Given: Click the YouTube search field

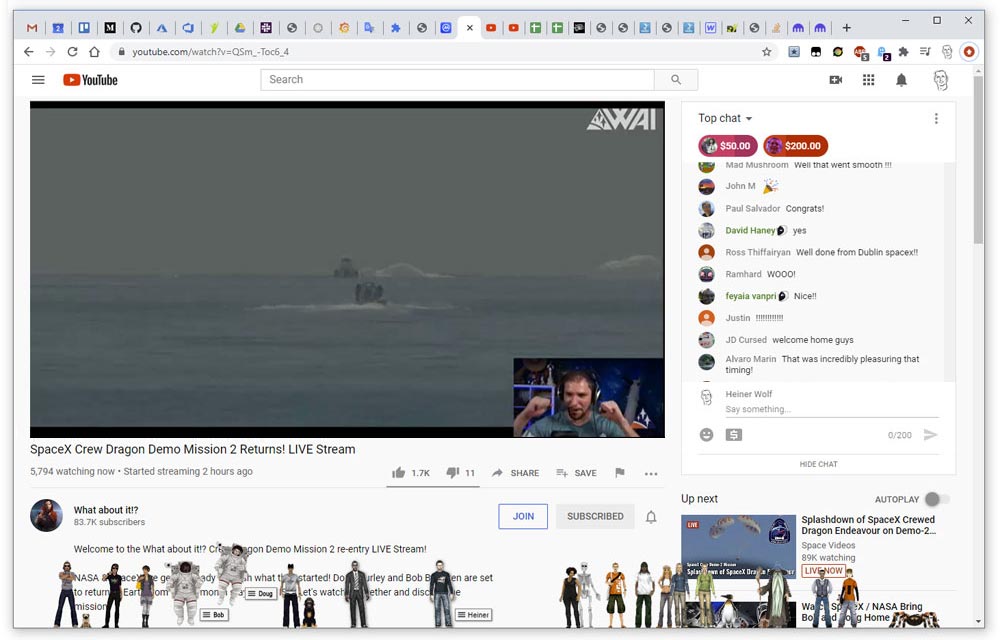Looking at the screenshot, I should tap(457, 80).
